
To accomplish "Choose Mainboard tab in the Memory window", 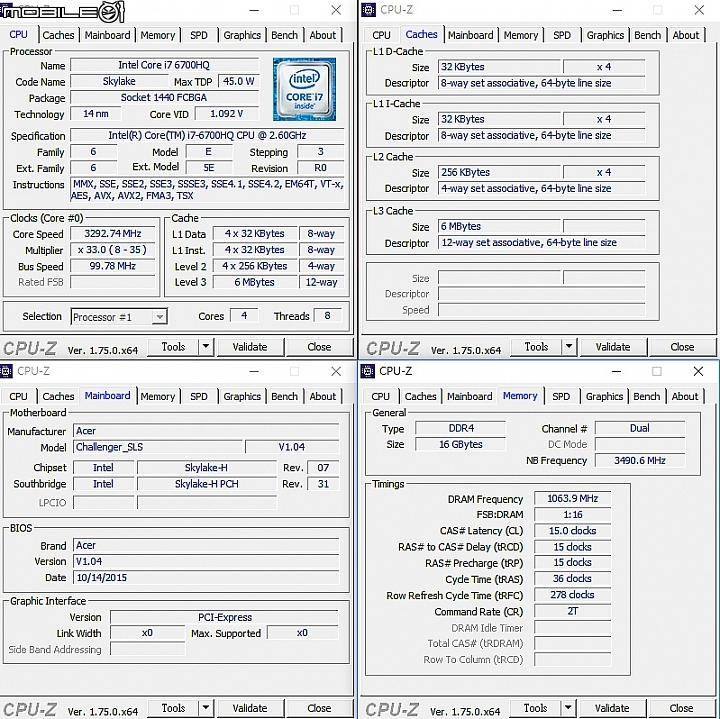I will [470, 396].
